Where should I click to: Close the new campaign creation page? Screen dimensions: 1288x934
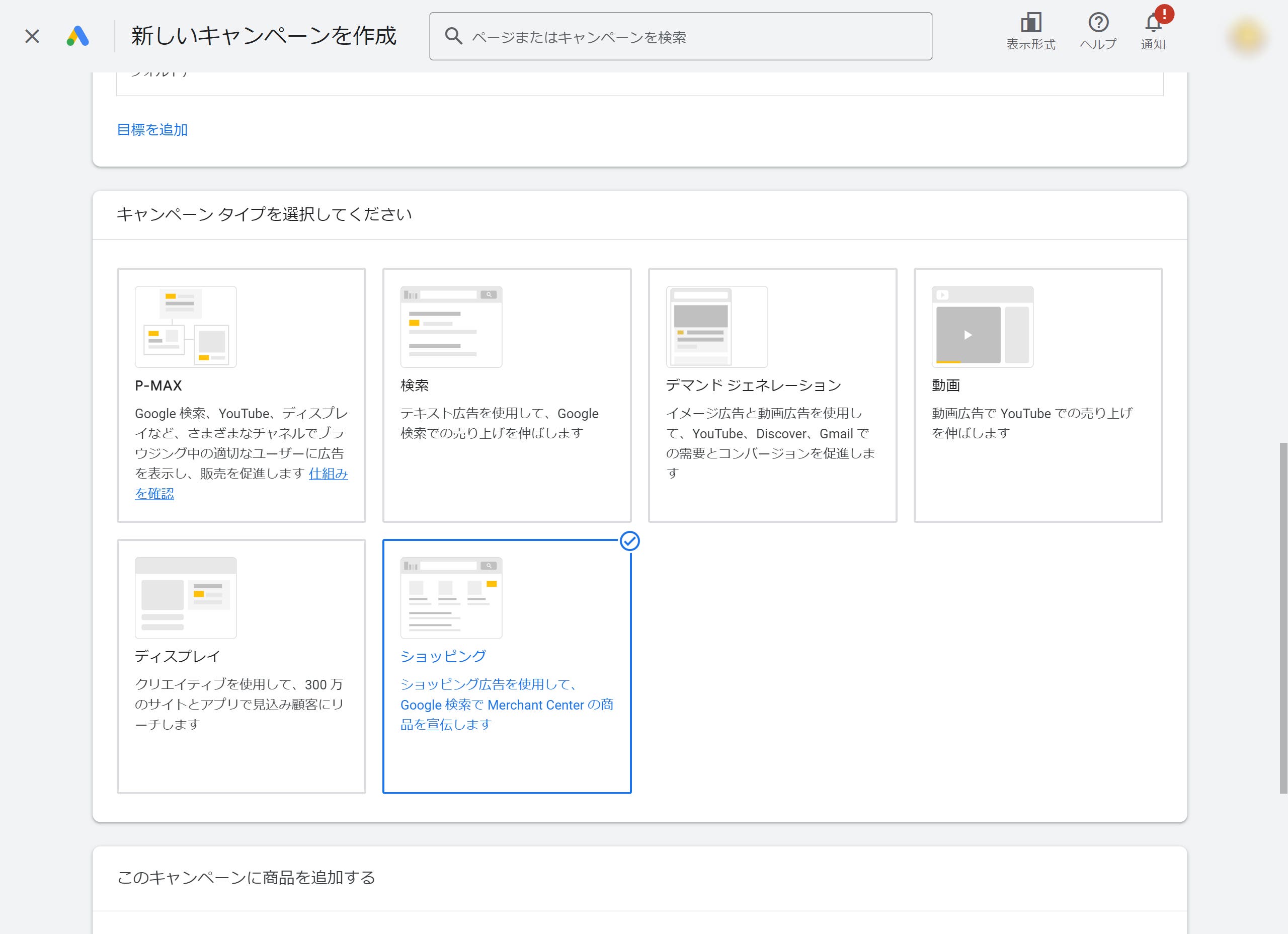(32, 36)
